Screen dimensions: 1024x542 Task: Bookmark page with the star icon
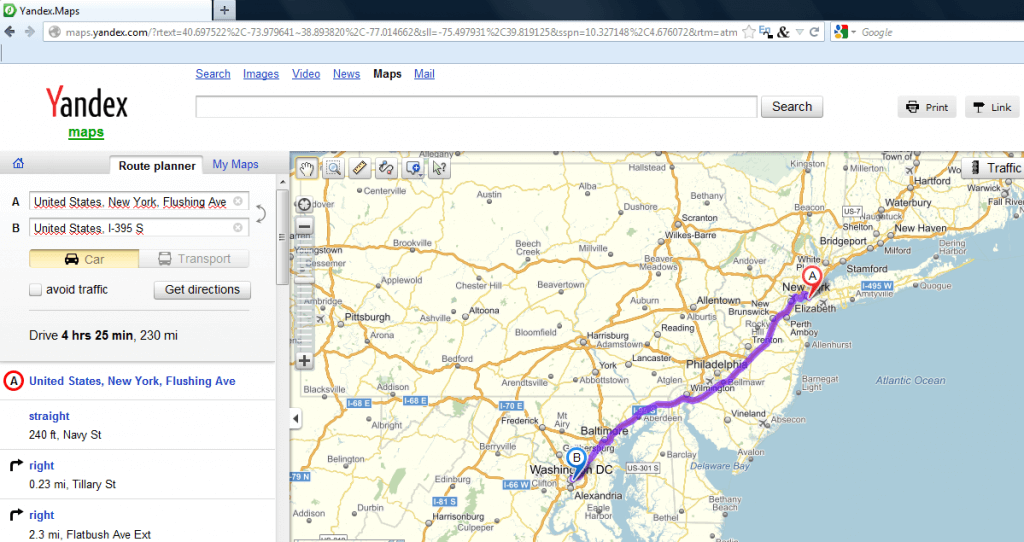coord(749,32)
